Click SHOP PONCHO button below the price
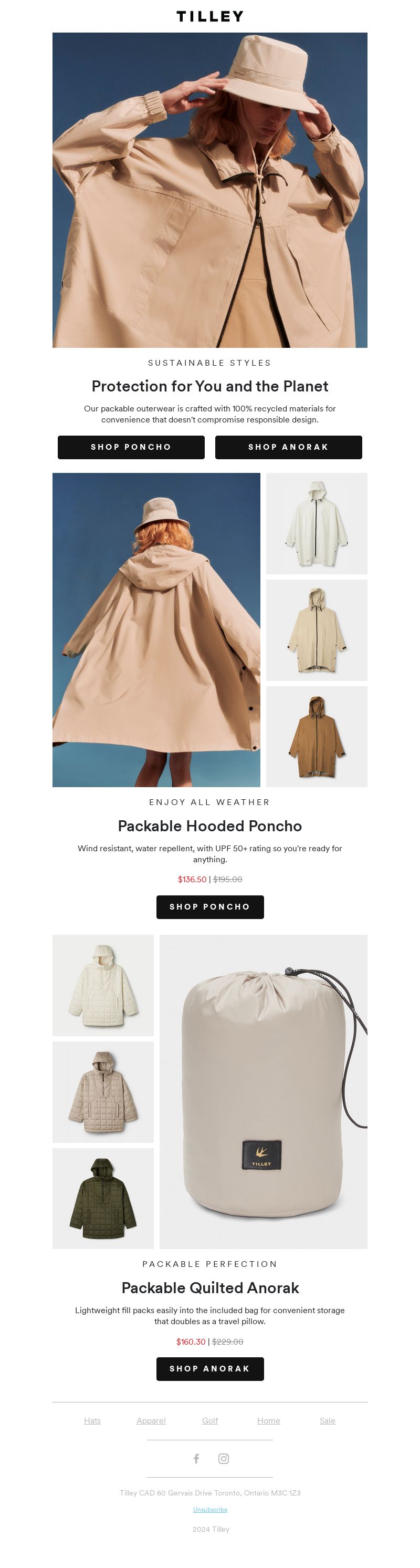Image resolution: width=420 pixels, height=1568 pixels. click(209, 907)
